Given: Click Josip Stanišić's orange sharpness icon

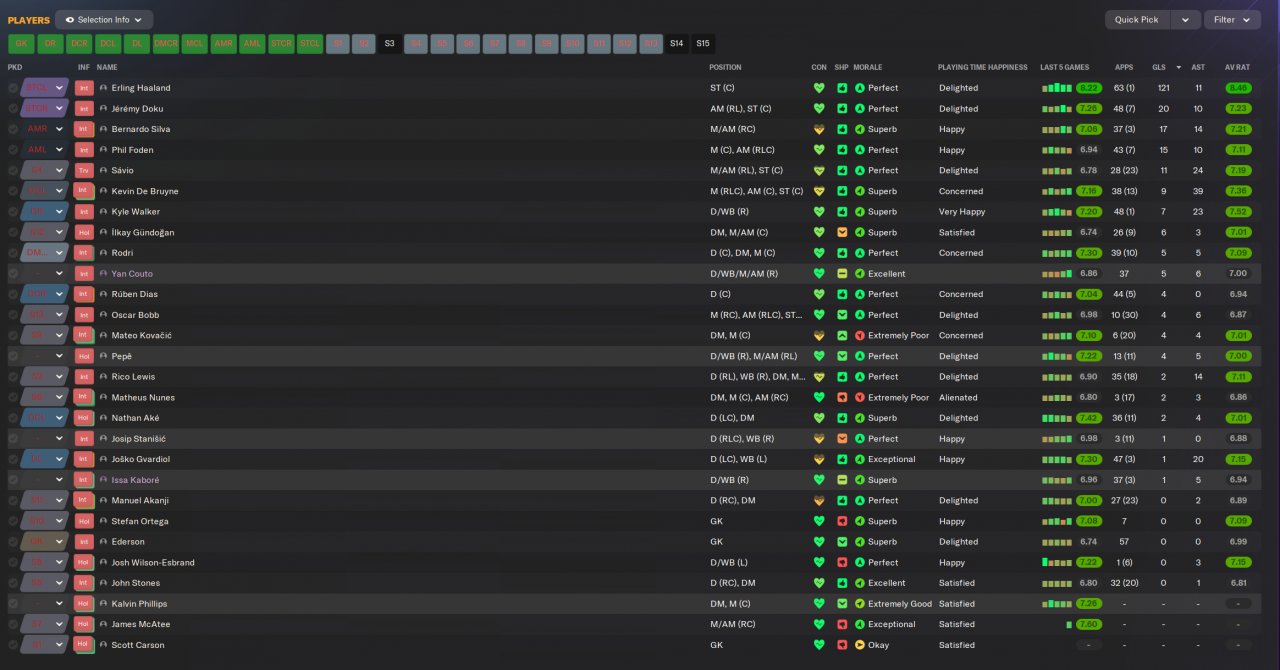Looking at the screenshot, I should (x=842, y=439).
